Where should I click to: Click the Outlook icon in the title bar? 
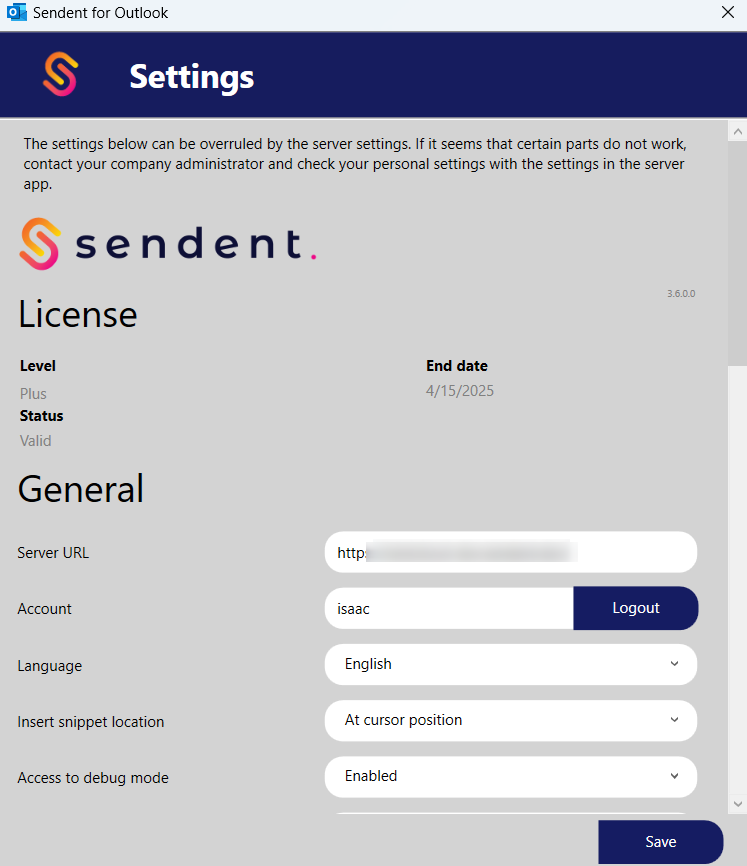click(17, 13)
